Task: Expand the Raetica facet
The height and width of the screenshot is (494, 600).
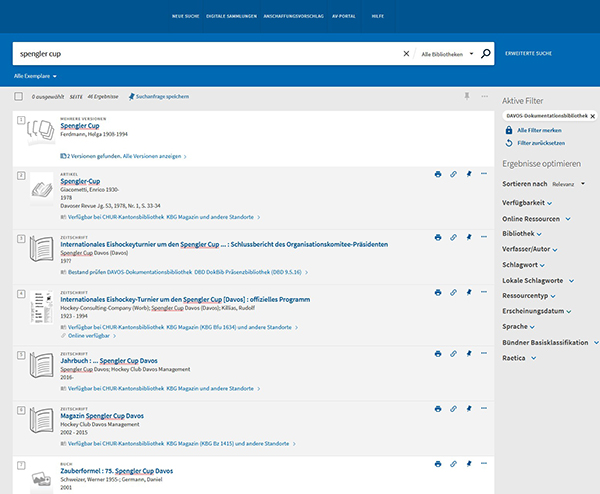Action: point(519,358)
